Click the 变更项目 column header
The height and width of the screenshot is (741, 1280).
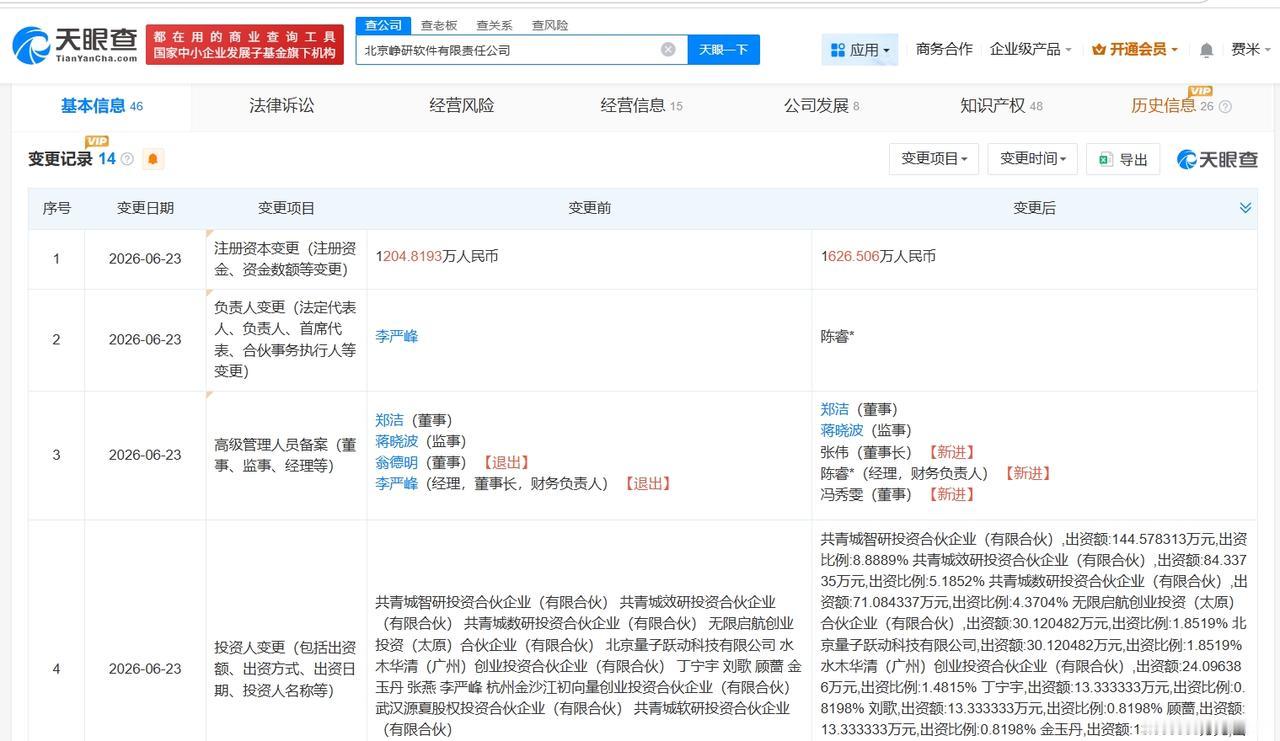point(286,208)
